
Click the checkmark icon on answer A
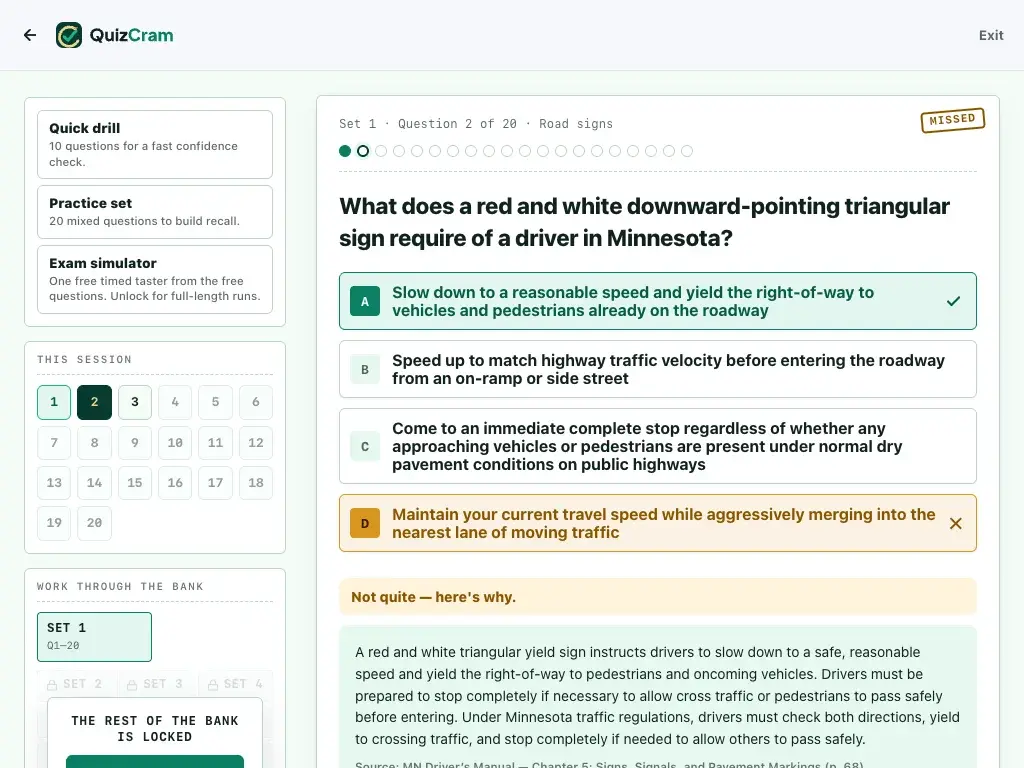tap(953, 301)
